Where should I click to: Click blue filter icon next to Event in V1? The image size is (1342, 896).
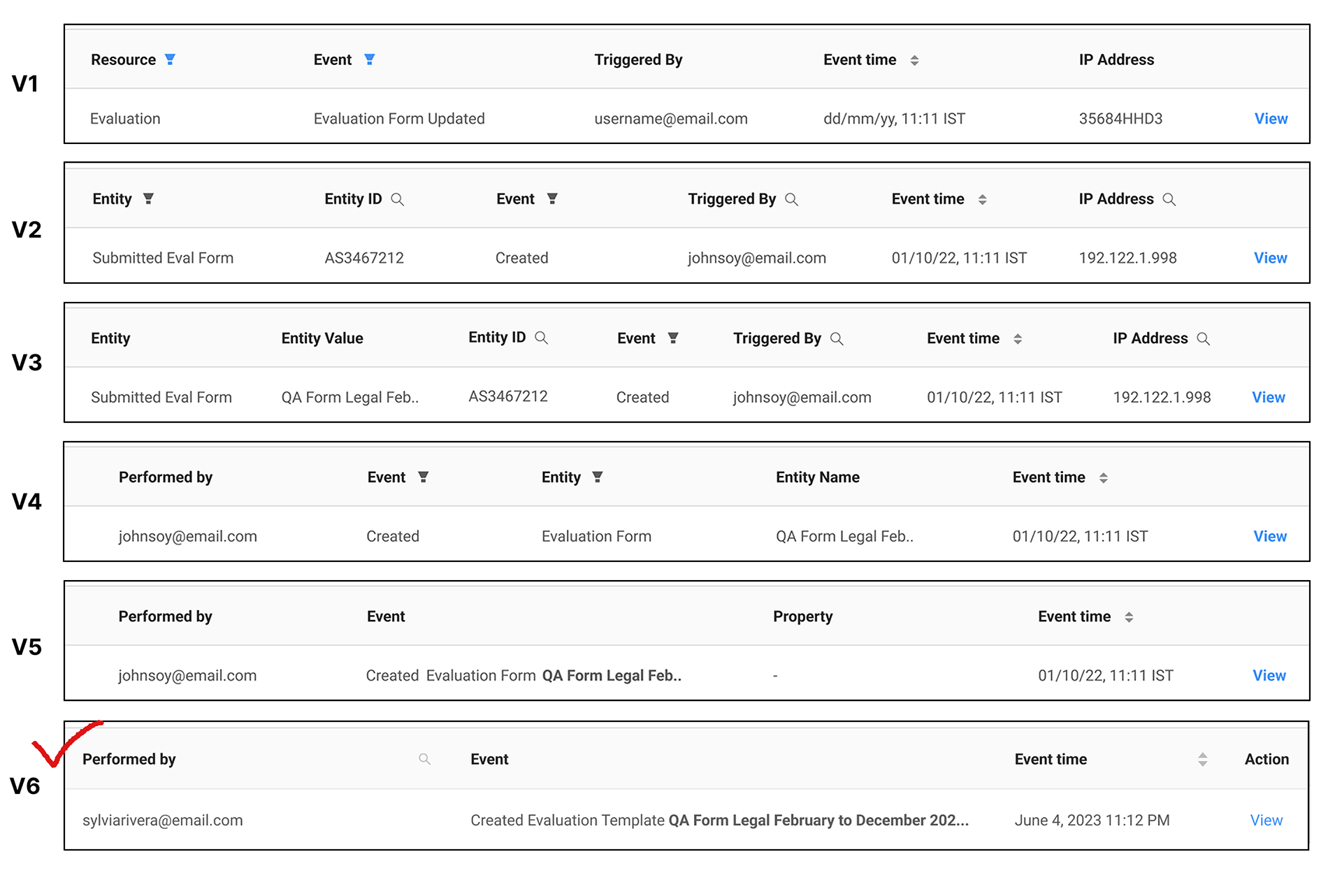point(370,59)
